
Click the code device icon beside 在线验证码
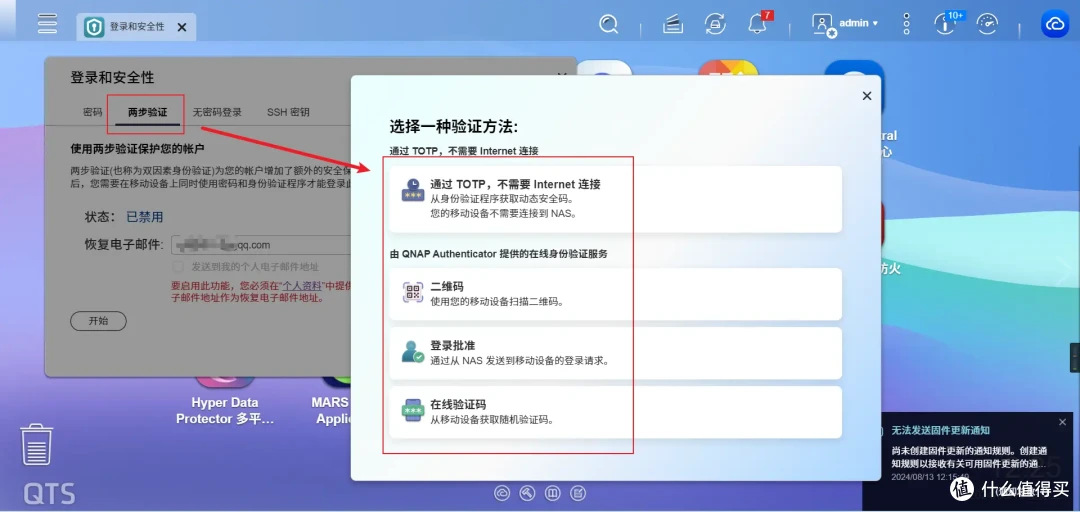click(413, 411)
